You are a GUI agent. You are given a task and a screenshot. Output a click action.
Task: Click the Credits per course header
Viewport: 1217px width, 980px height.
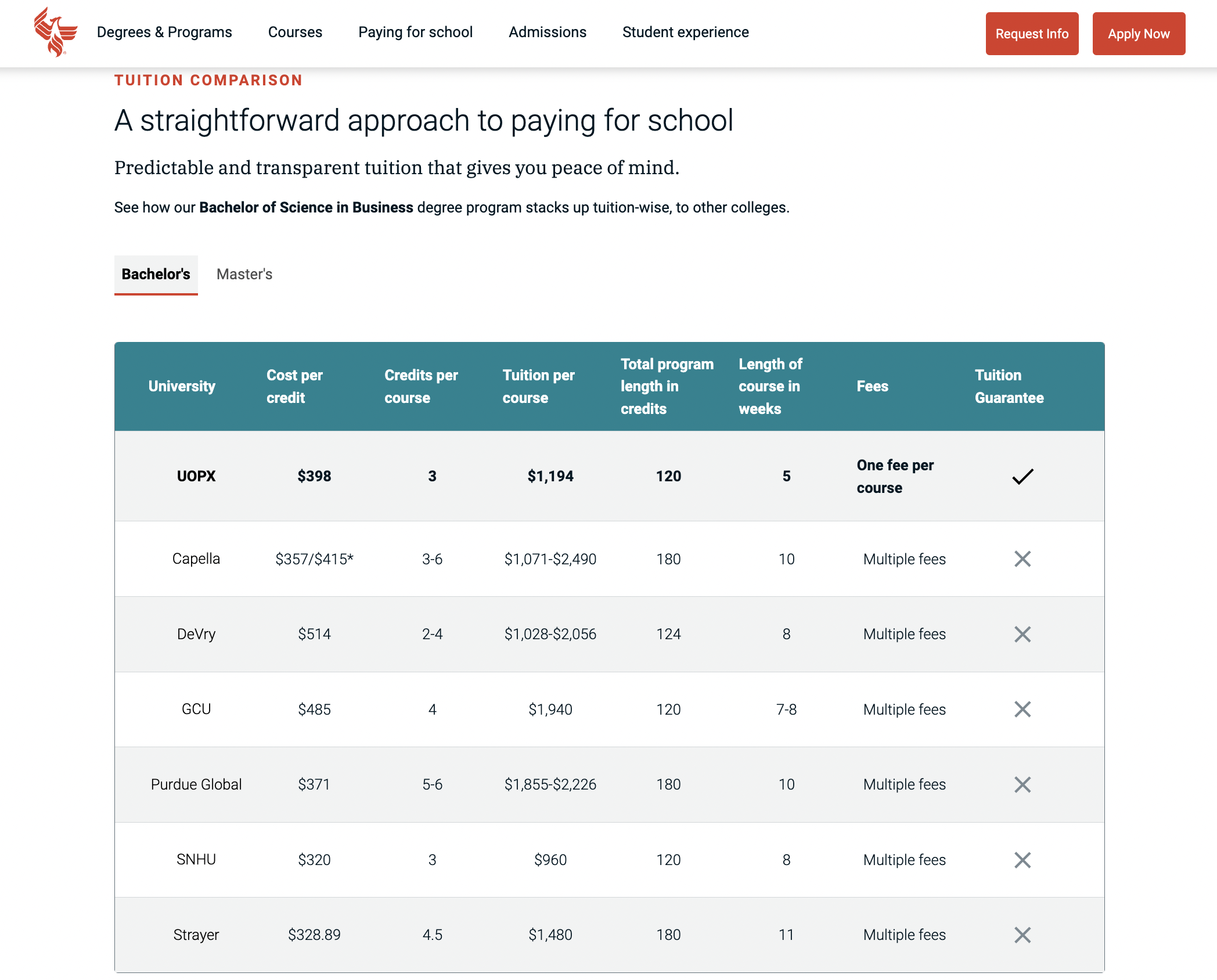click(421, 386)
